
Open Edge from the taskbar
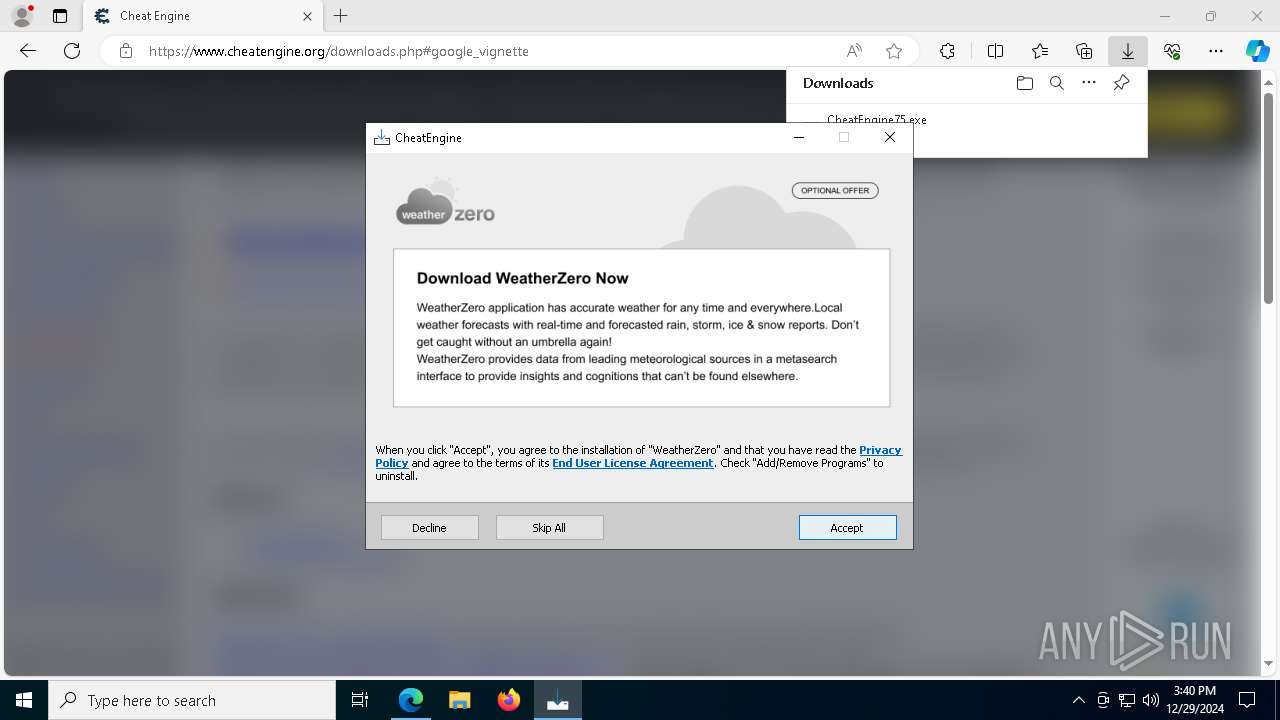click(411, 700)
